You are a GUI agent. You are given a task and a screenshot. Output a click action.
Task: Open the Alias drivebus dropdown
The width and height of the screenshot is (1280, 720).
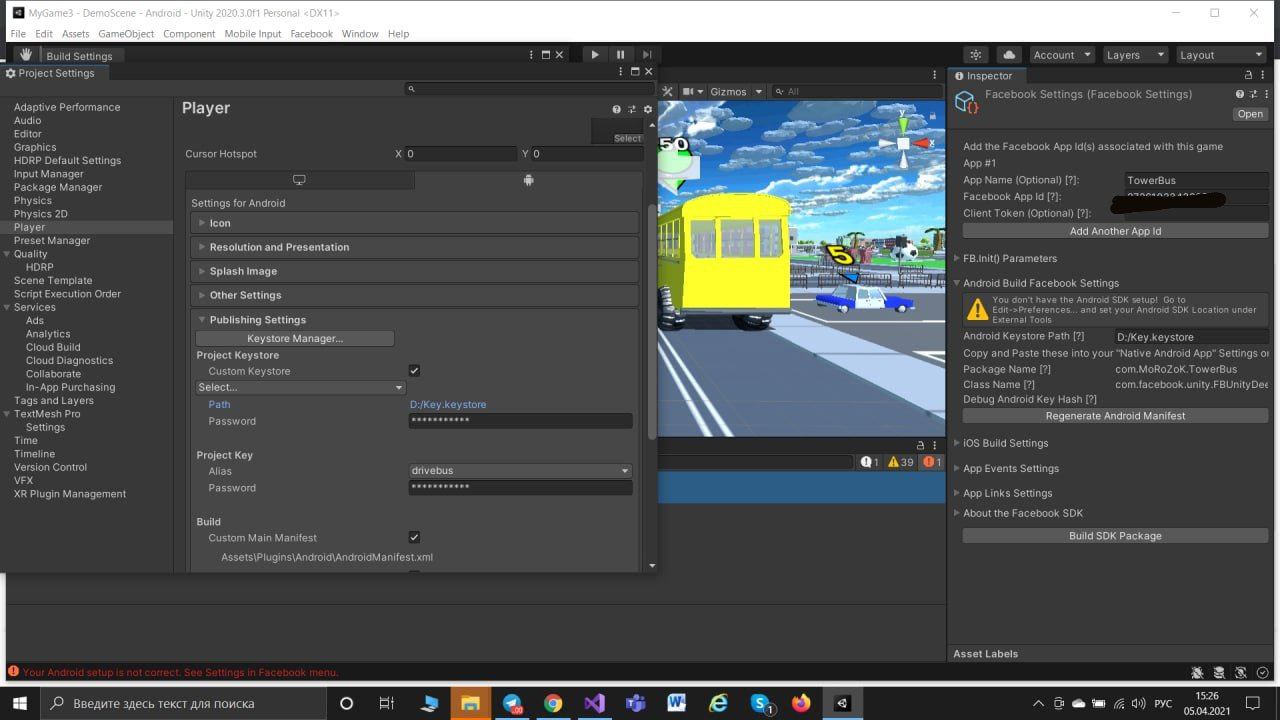pos(520,471)
